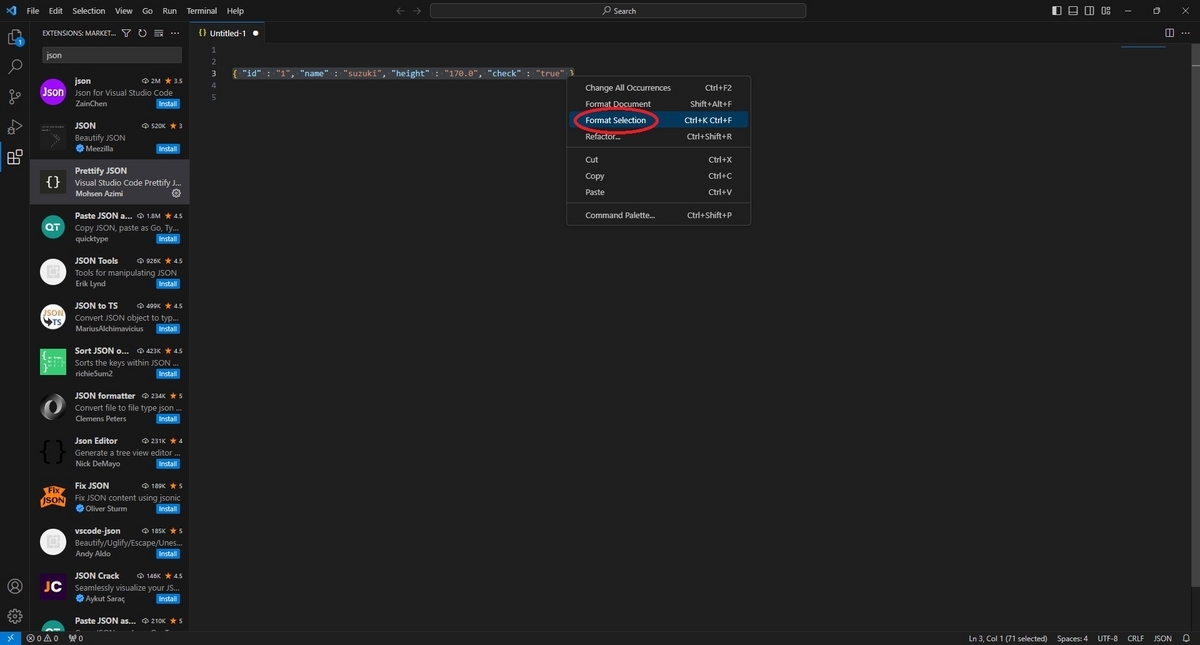Image resolution: width=1200 pixels, height=645 pixels.
Task: Toggle primary side bar layout icon
Action: (x=1058, y=11)
